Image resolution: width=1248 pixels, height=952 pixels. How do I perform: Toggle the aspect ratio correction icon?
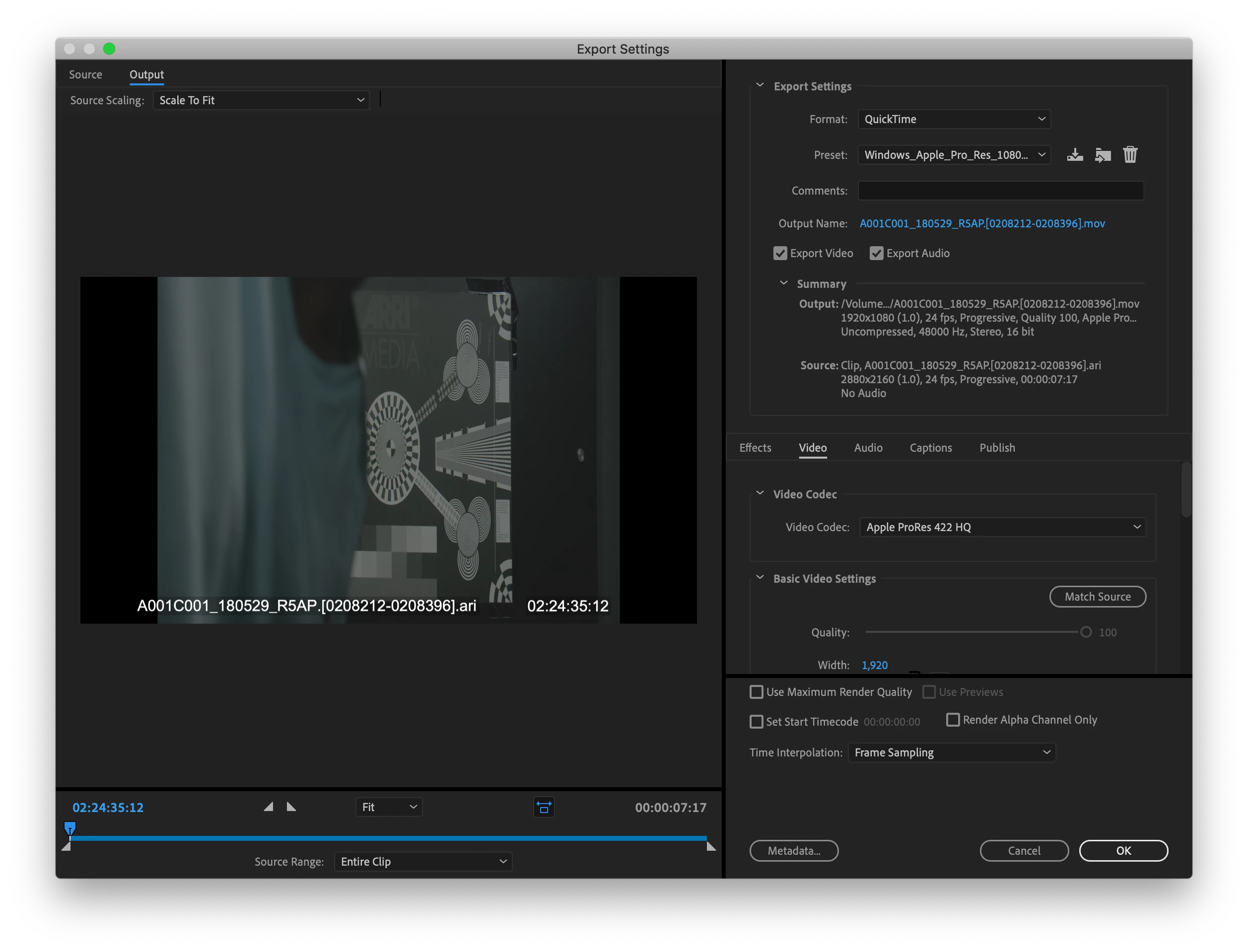coord(544,808)
